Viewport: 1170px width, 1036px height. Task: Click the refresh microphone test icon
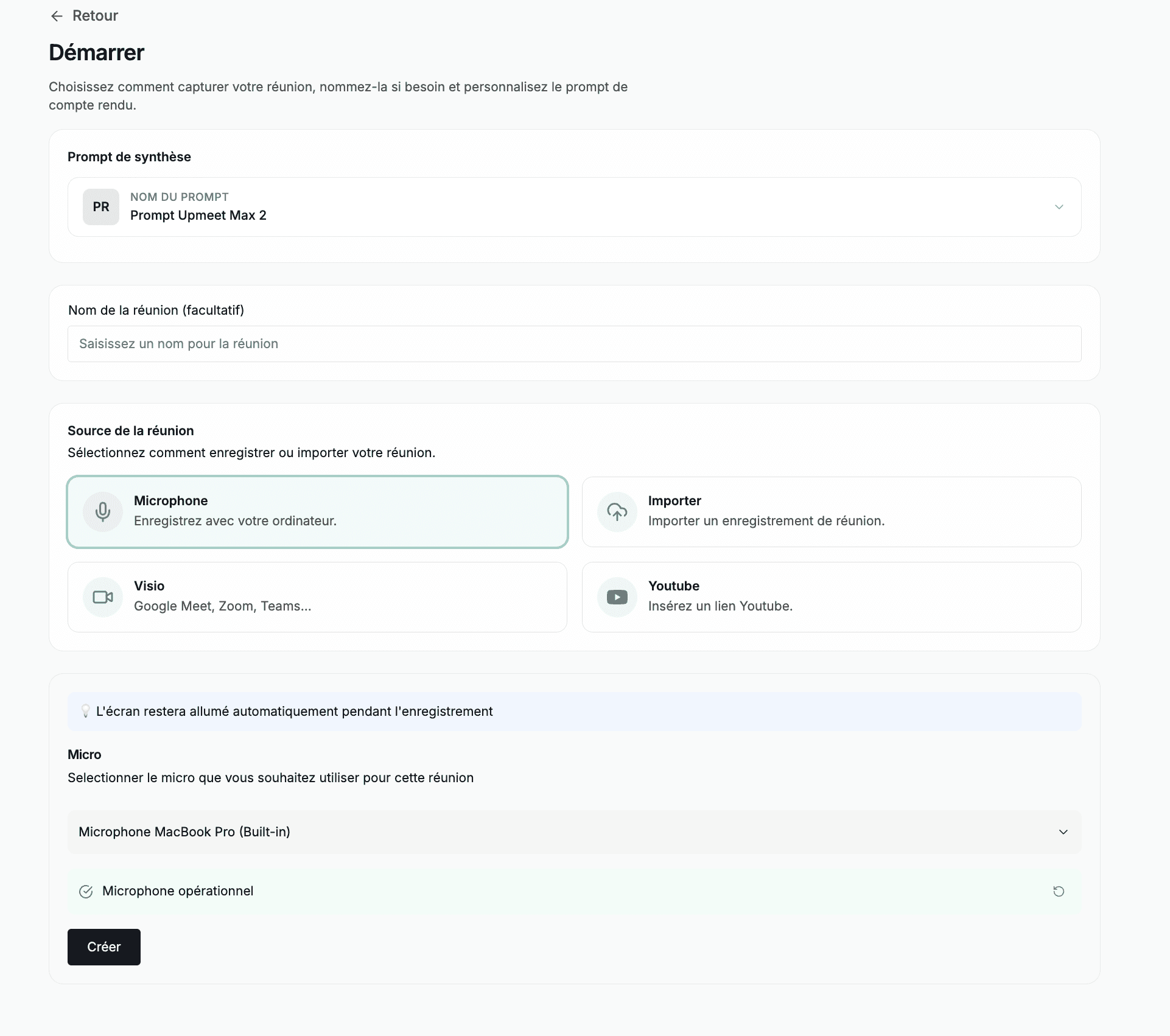pos(1059,892)
